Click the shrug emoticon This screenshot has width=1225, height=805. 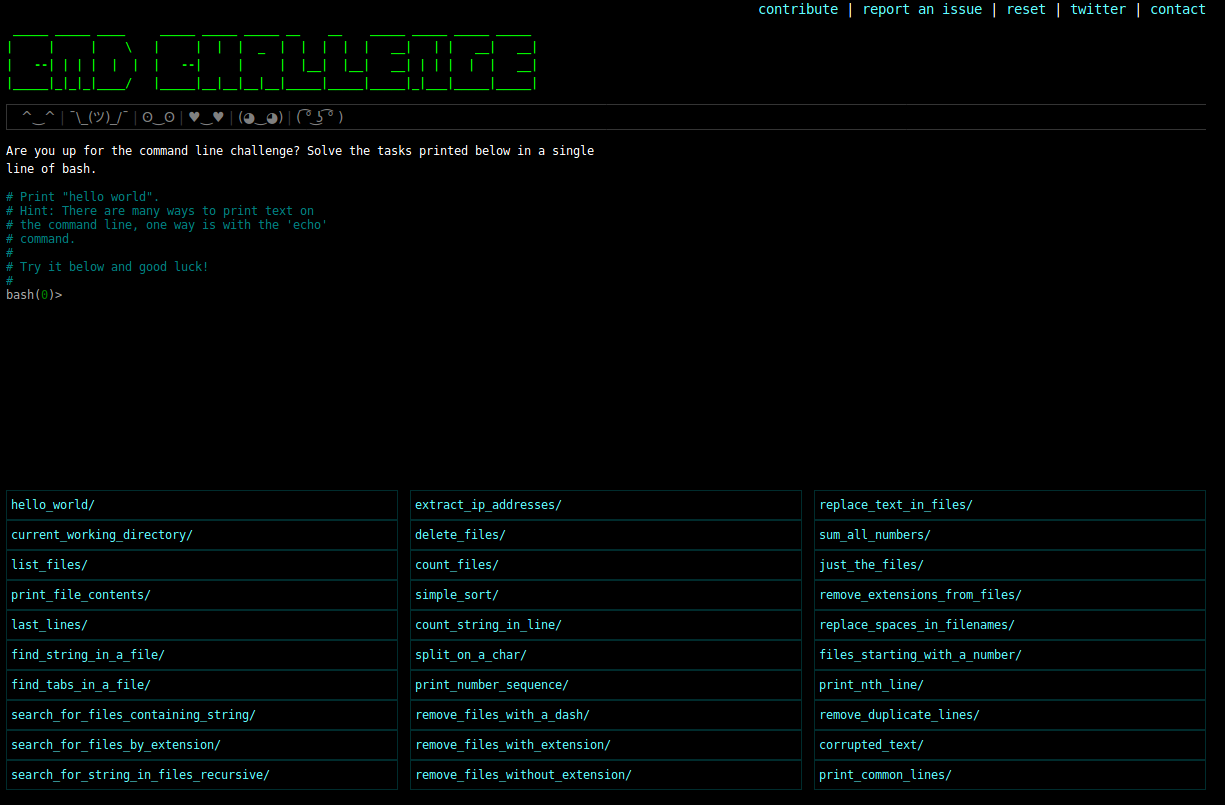99,117
